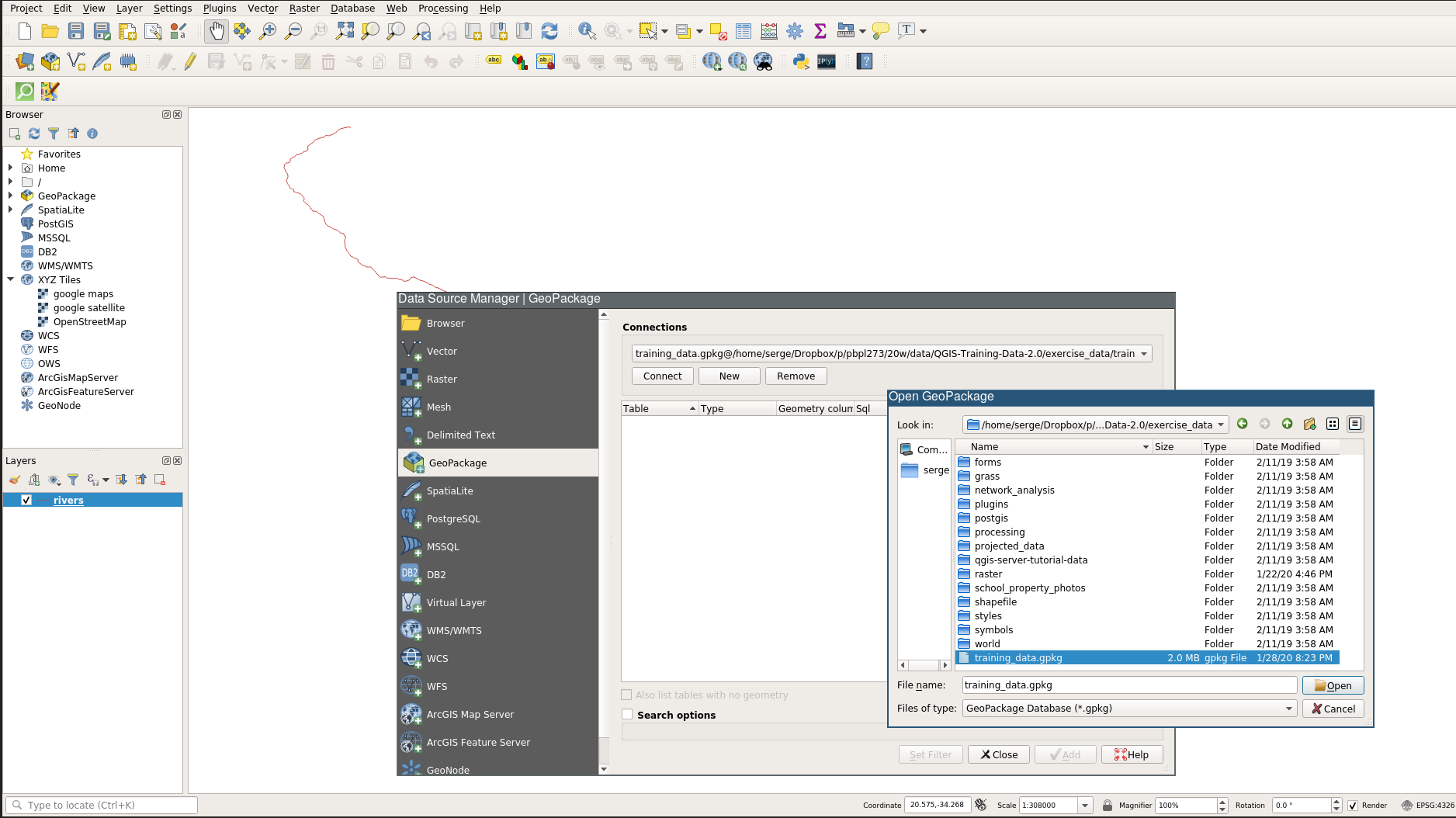The image size is (1456, 818).
Task: Open the Processing menu
Action: (x=442, y=8)
